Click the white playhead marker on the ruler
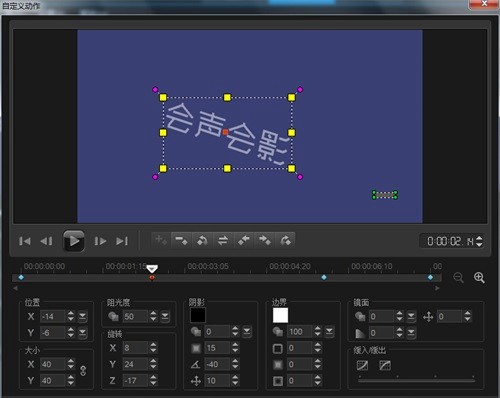 pos(152,269)
